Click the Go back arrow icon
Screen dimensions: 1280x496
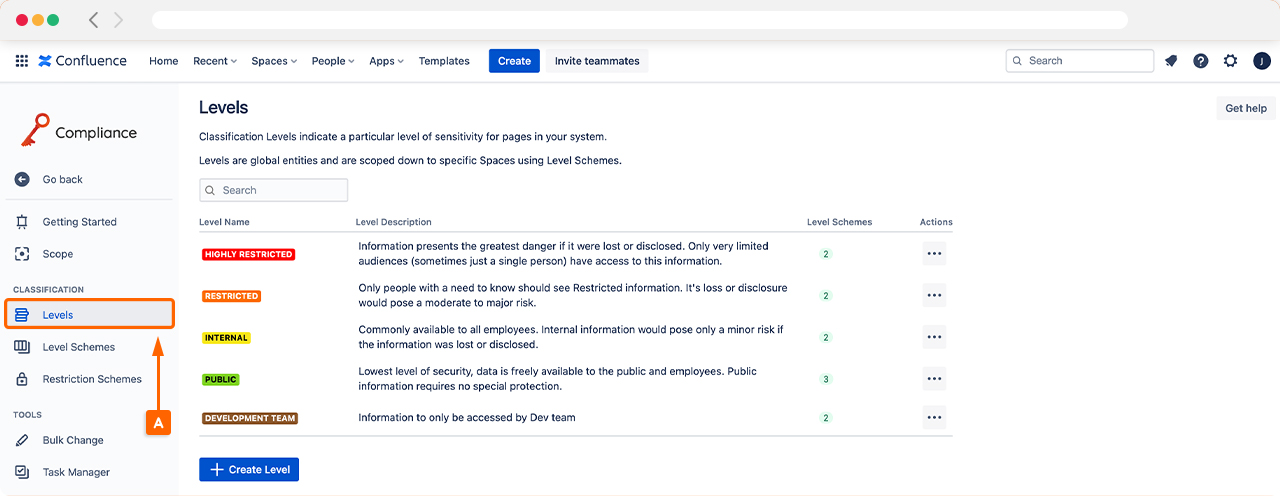coord(22,180)
